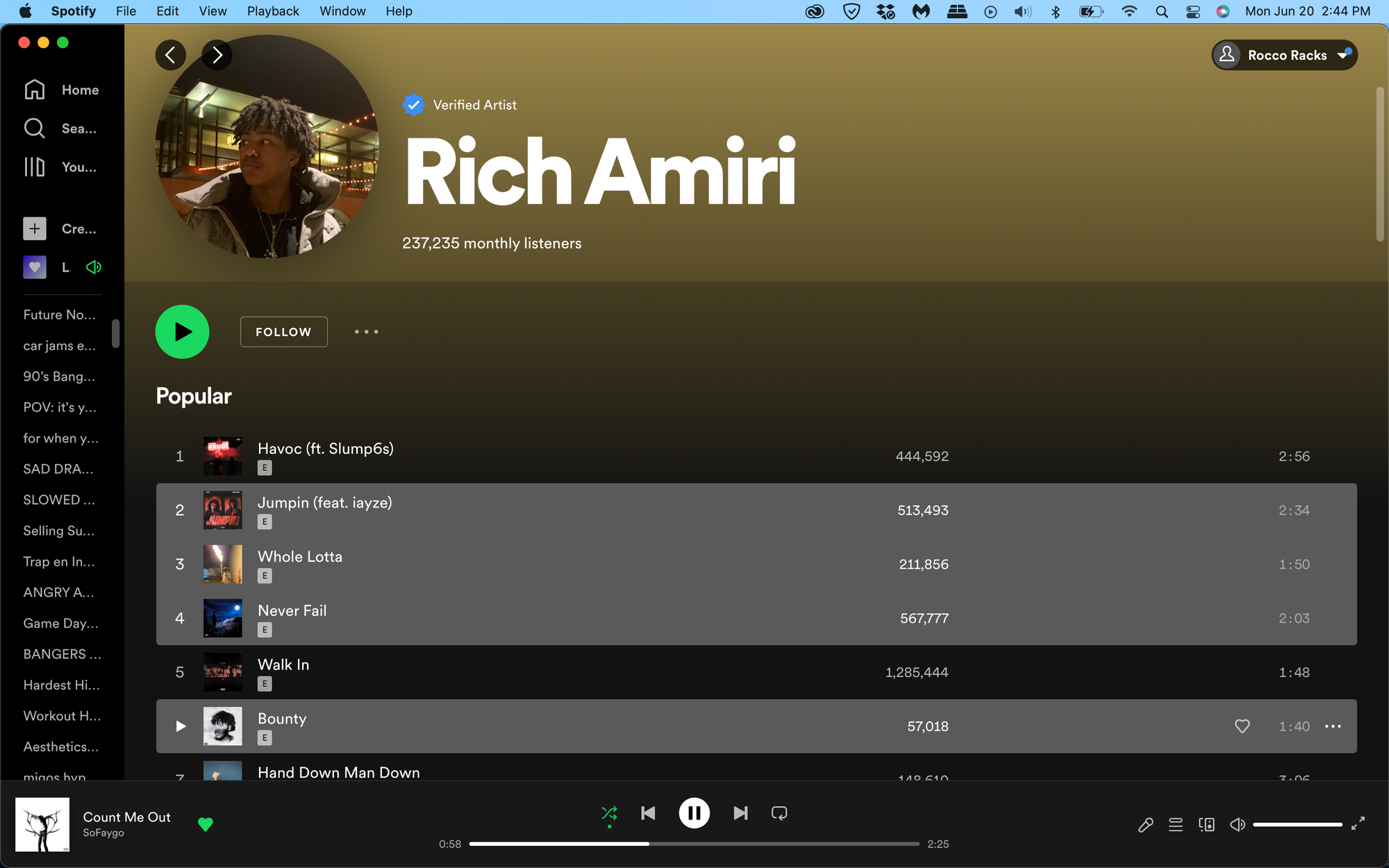Image resolution: width=1389 pixels, height=868 pixels.
Task: Click Rich Amiri profile picture
Action: [267, 147]
